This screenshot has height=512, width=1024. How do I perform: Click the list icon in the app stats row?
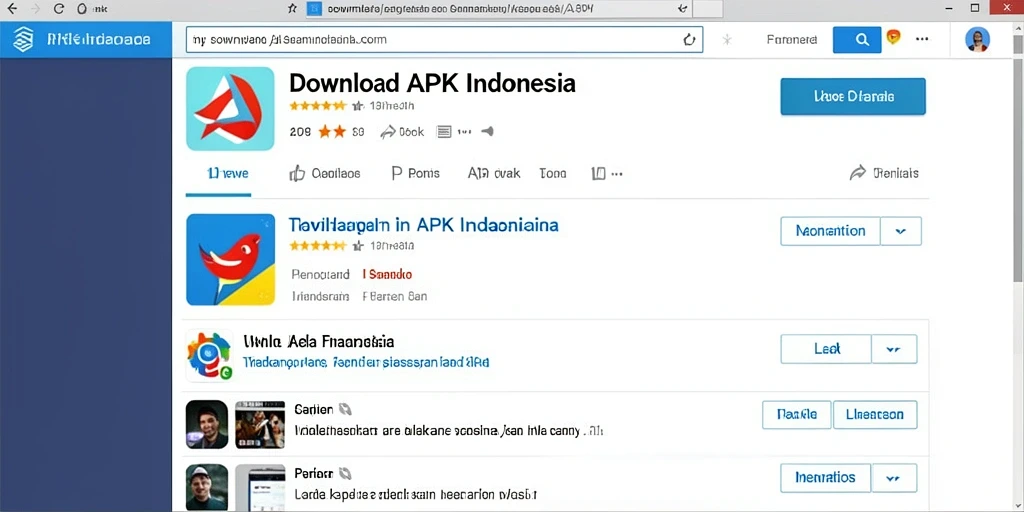[443, 132]
